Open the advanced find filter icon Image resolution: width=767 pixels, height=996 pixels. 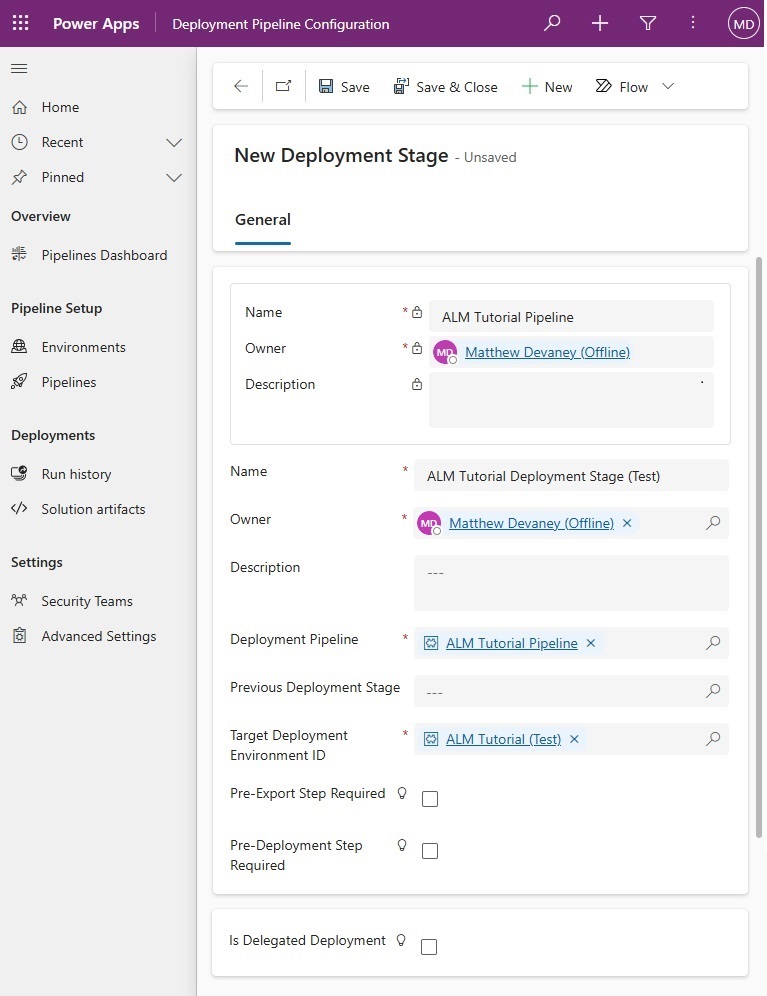click(x=648, y=24)
